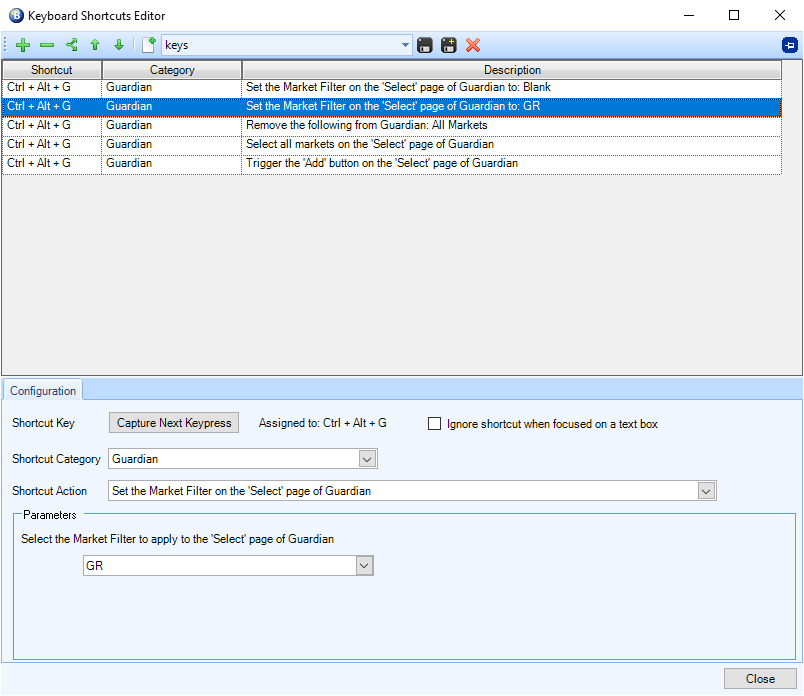Move the shortcut up with green up arrow
The height and width of the screenshot is (696, 804).
coord(95,45)
